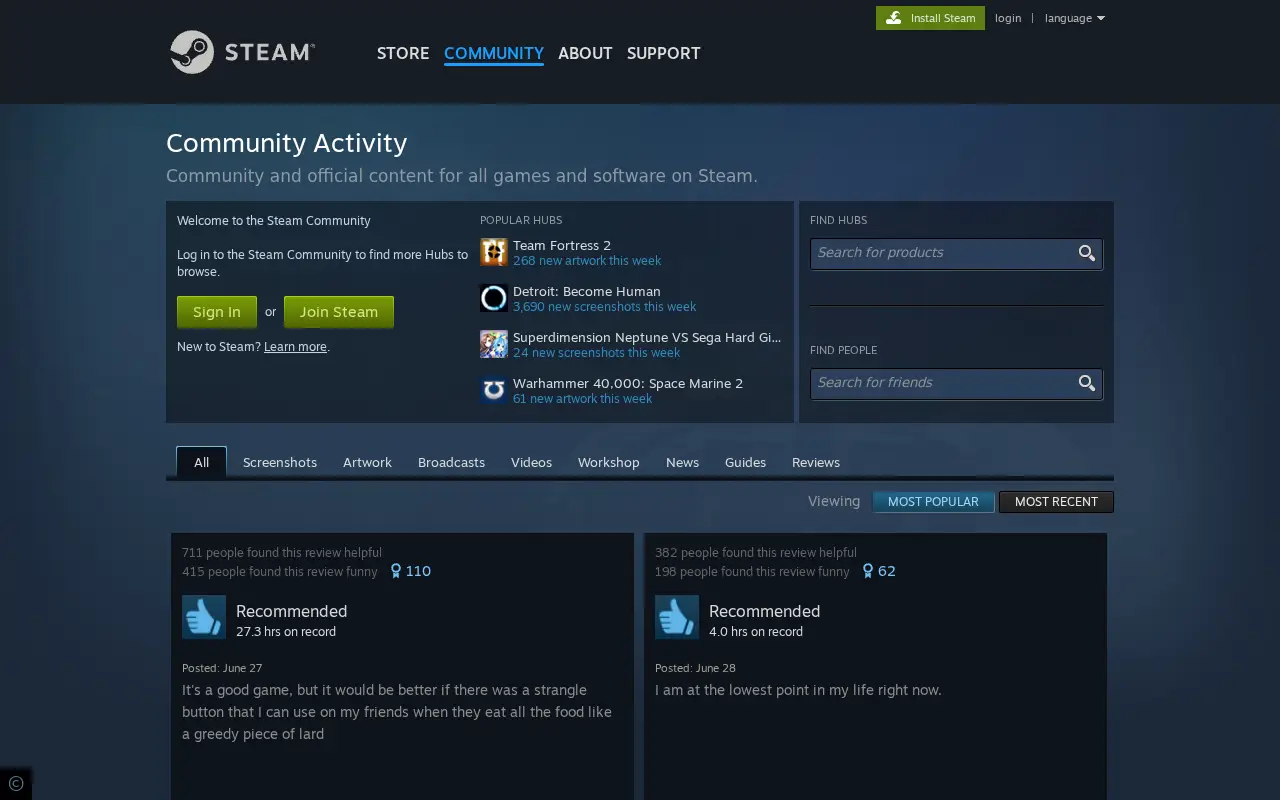Follow the Learn more link
The height and width of the screenshot is (800, 1280).
(295, 347)
